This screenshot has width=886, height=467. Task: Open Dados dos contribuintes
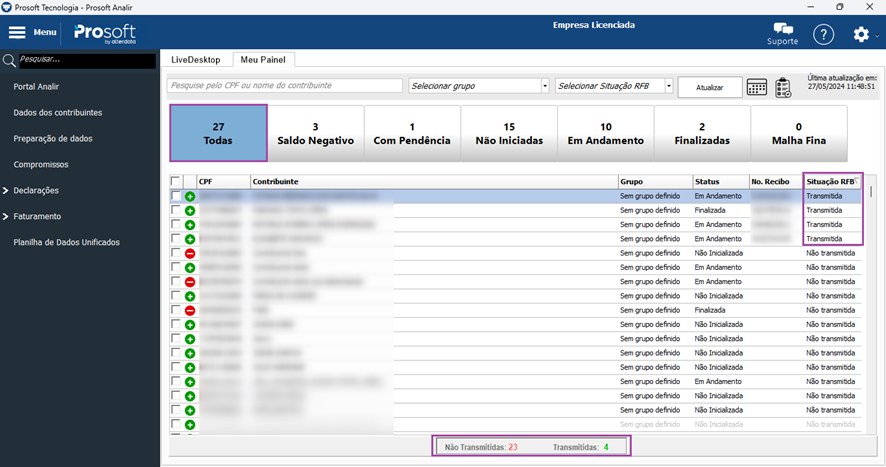pos(58,113)
